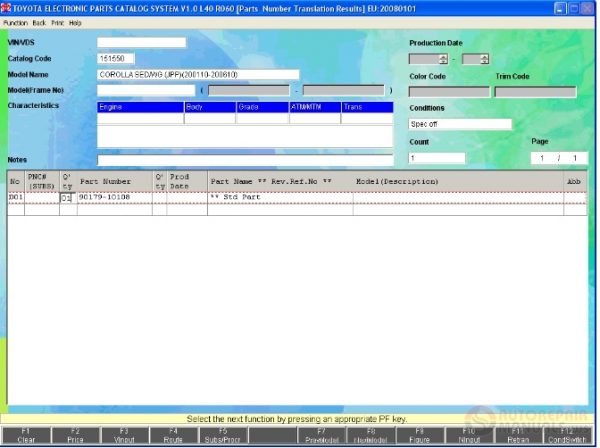The height and width of the screenshot is (448, 600).
Task: Click the F9 Figure button
Action: coord(420,436)
